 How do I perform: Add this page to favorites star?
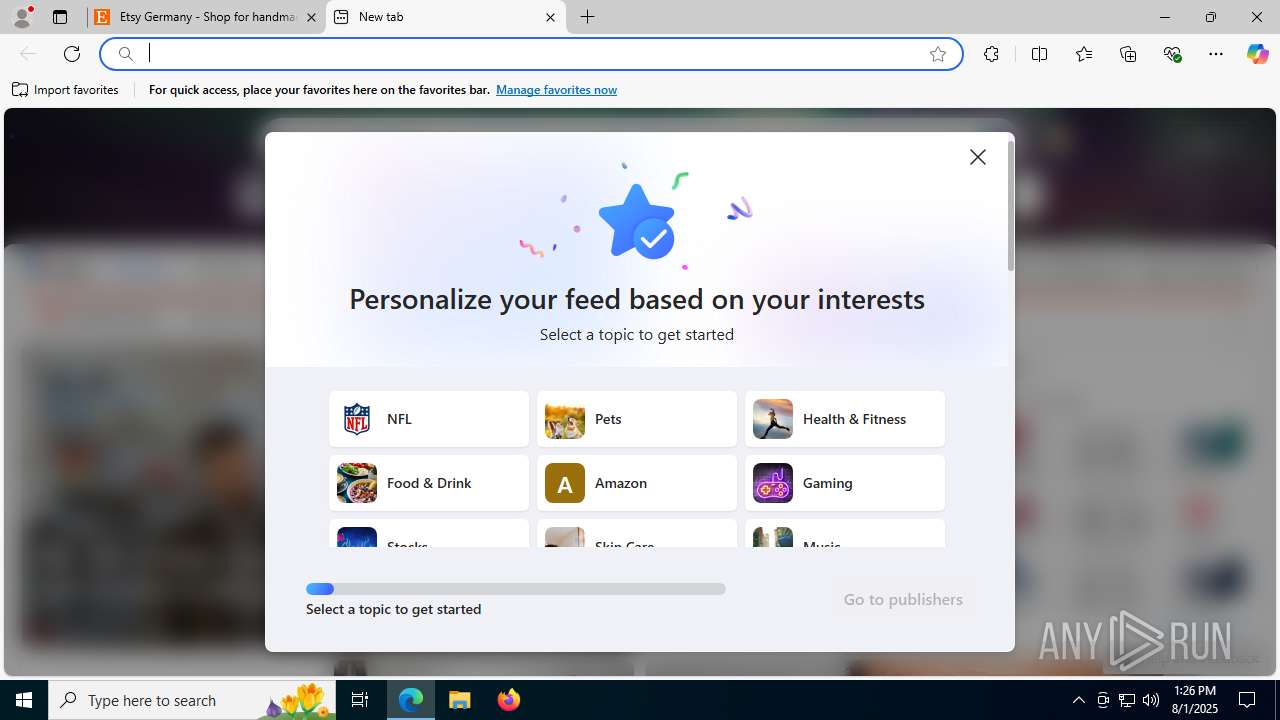(938, 54)
